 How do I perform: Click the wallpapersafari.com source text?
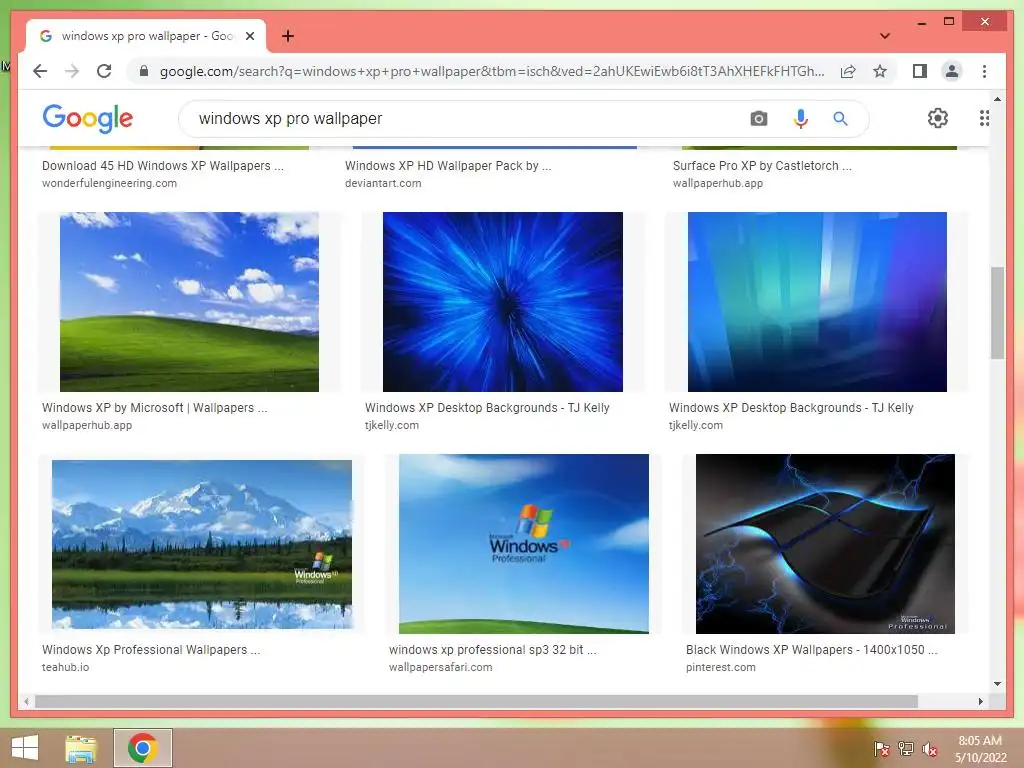pos(441,667)
